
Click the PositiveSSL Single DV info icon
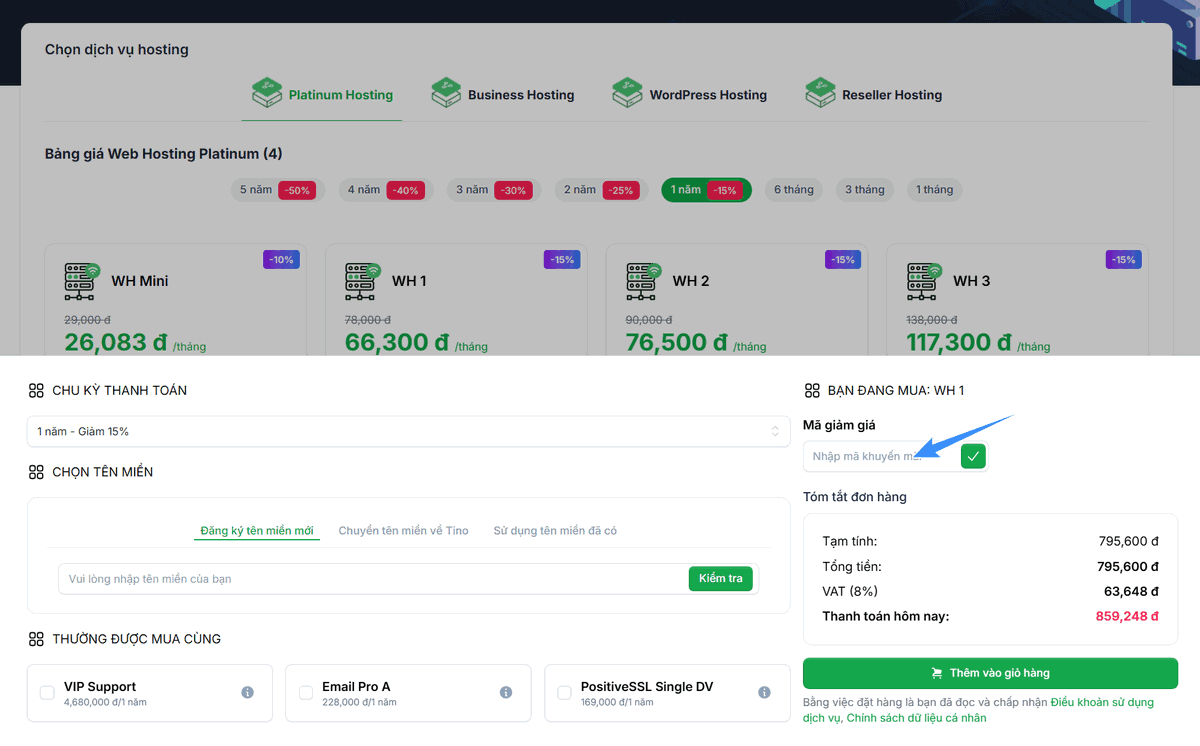tap(764, 693)
